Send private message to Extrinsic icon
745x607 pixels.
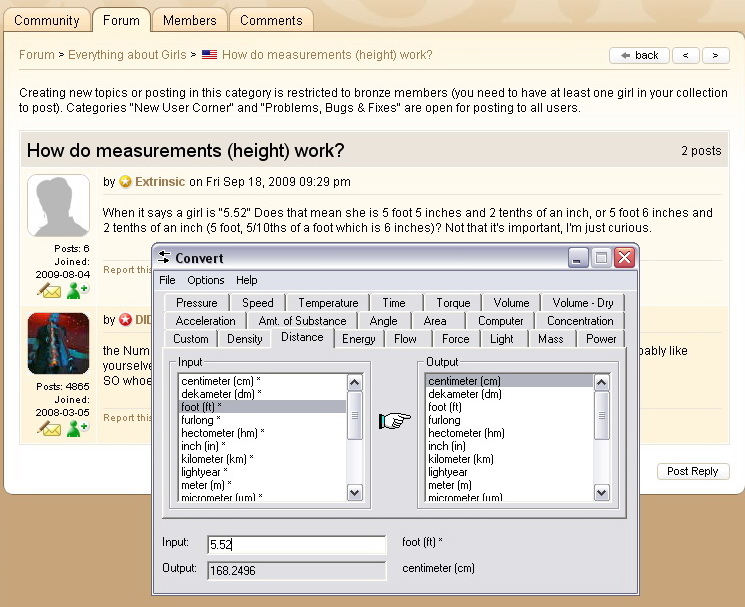[49, 291]
